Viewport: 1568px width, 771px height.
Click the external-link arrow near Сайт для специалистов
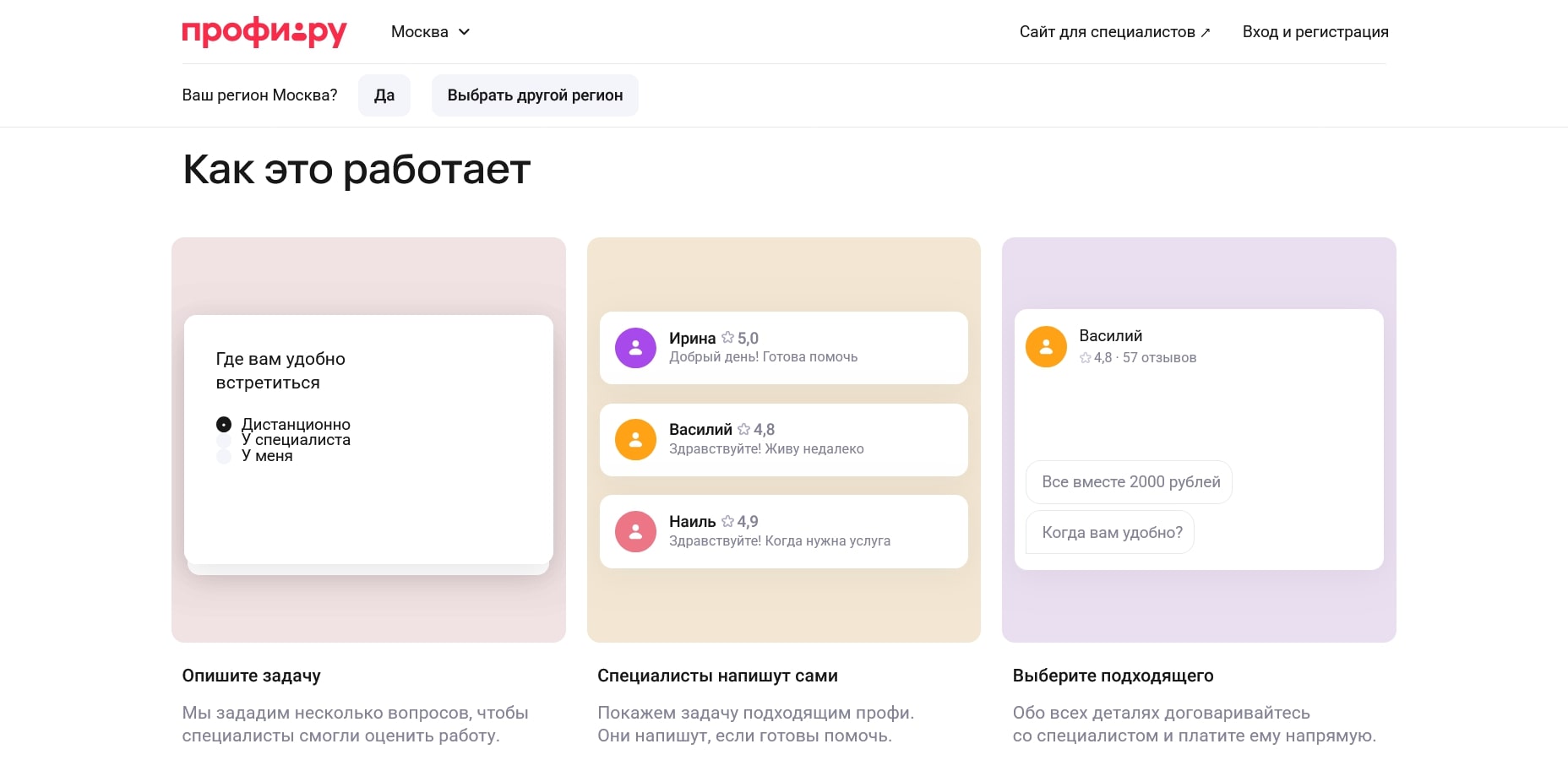click(1206, 31)
